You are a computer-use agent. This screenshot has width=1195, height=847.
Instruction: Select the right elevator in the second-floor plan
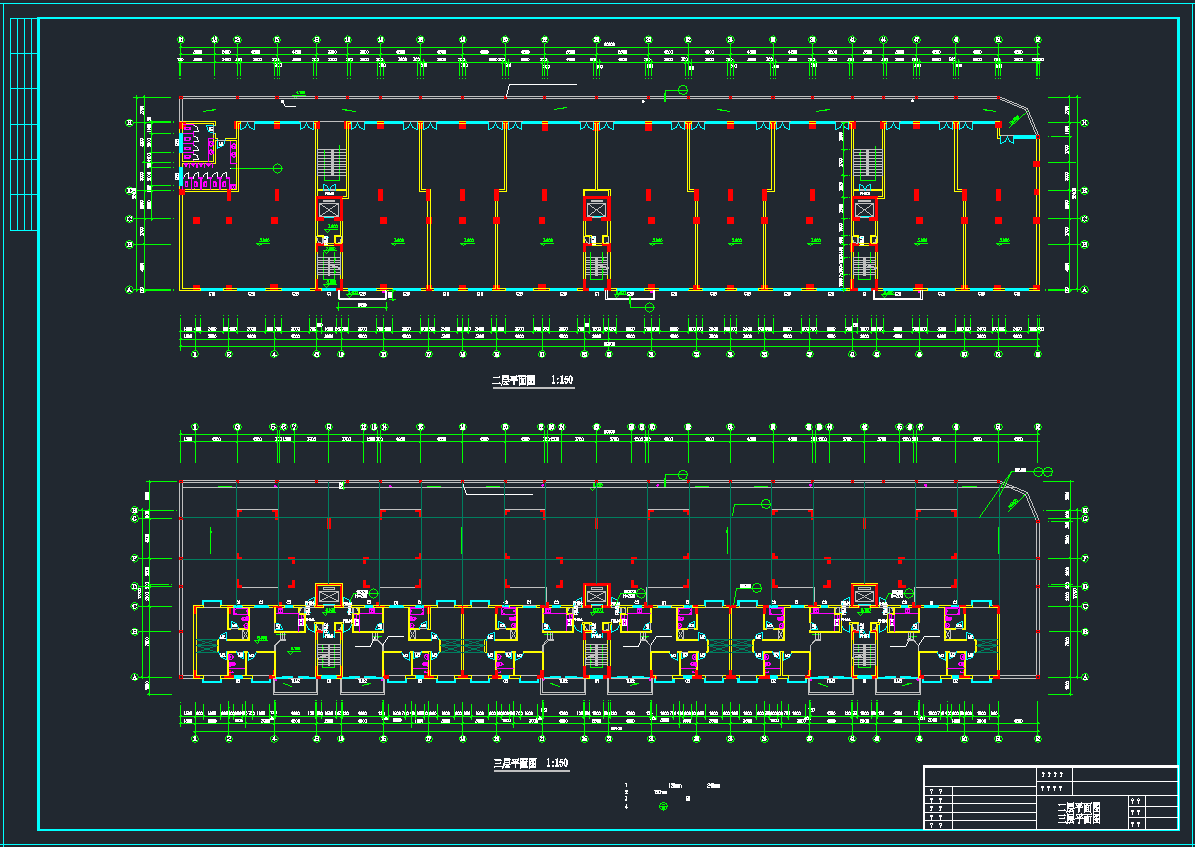pos(864,210)
